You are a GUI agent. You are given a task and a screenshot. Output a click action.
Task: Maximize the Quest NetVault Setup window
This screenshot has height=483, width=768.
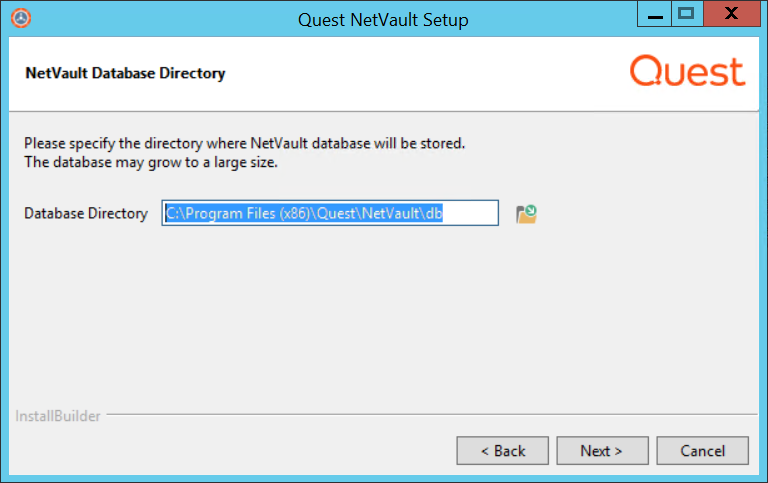686,15
